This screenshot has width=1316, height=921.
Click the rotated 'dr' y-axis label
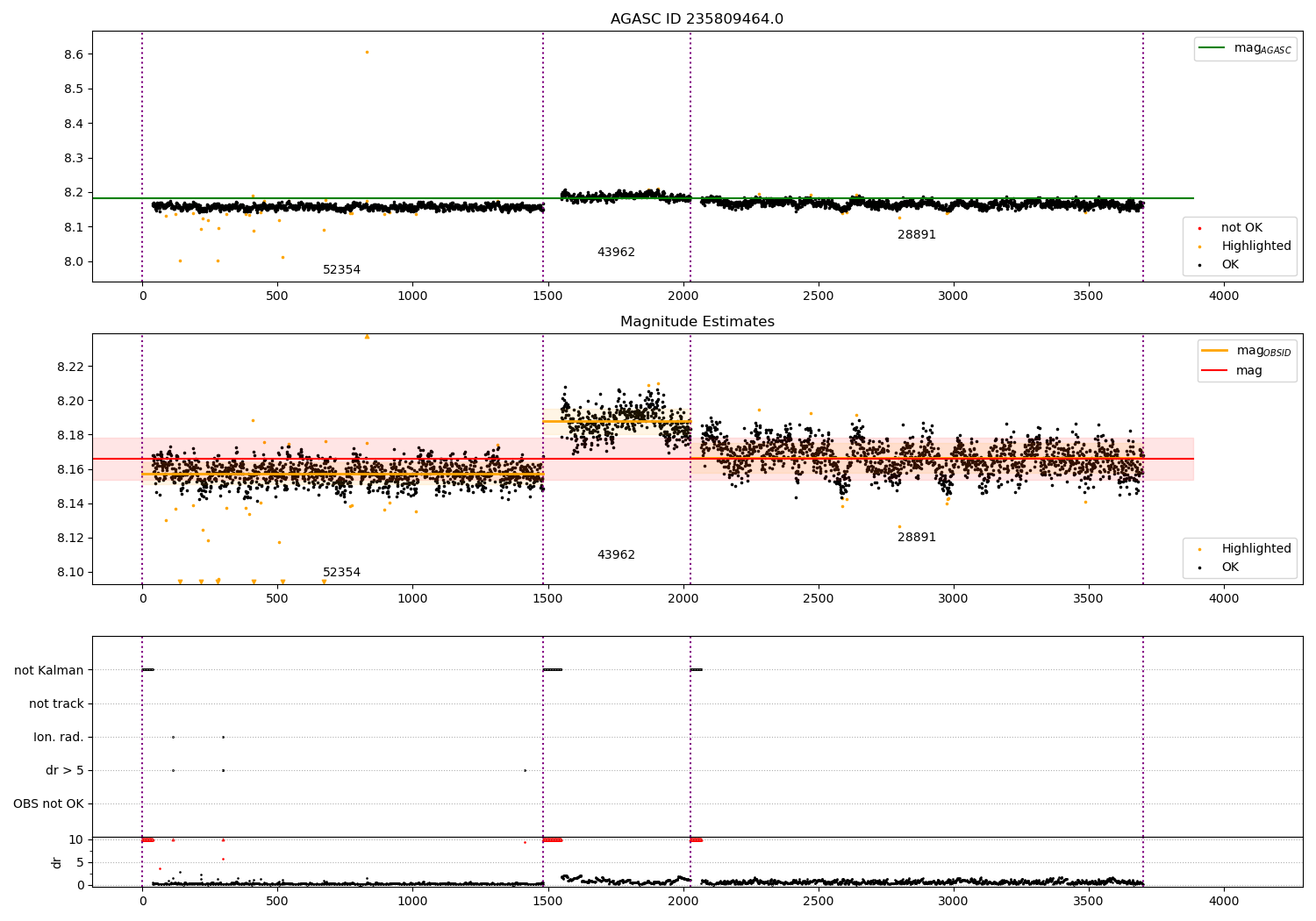tap(57, 862)
